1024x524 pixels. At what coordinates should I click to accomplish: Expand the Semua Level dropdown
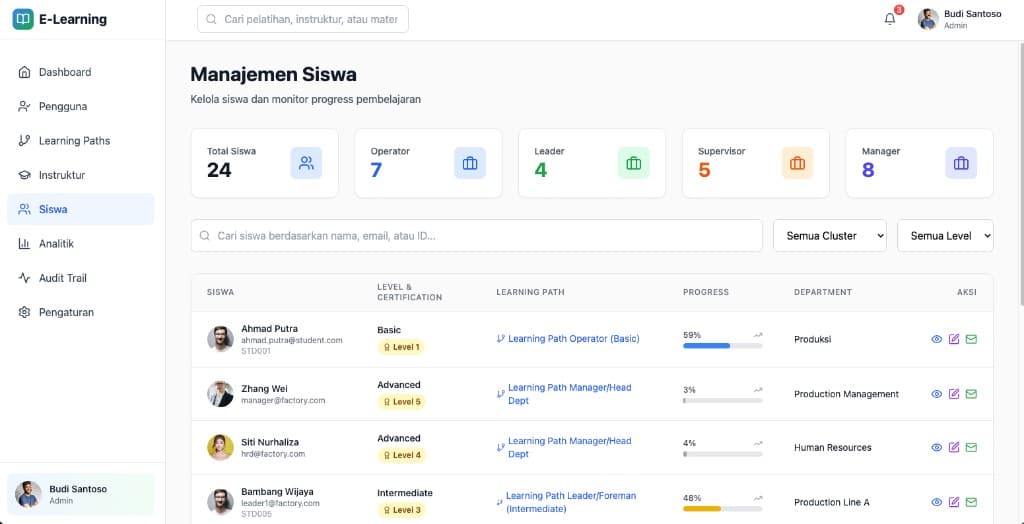pos(945,236)
